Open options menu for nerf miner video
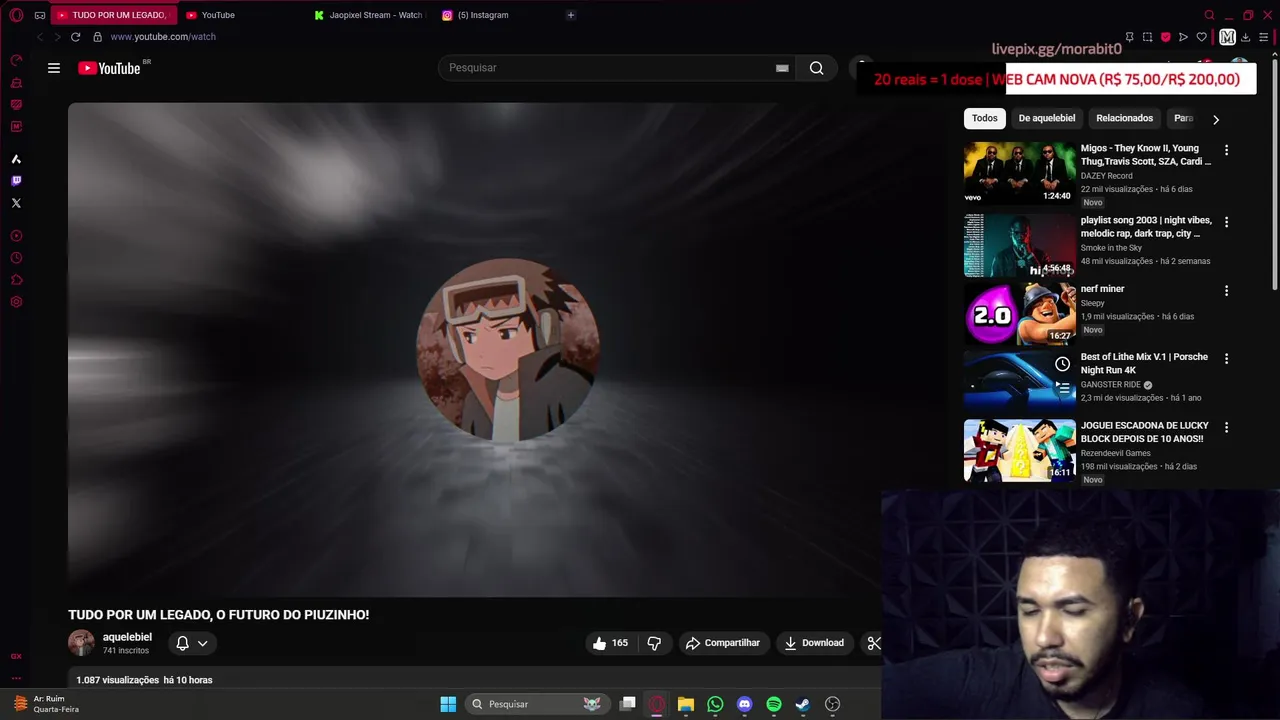1280x720 pixels. [x=1226, y=291]
